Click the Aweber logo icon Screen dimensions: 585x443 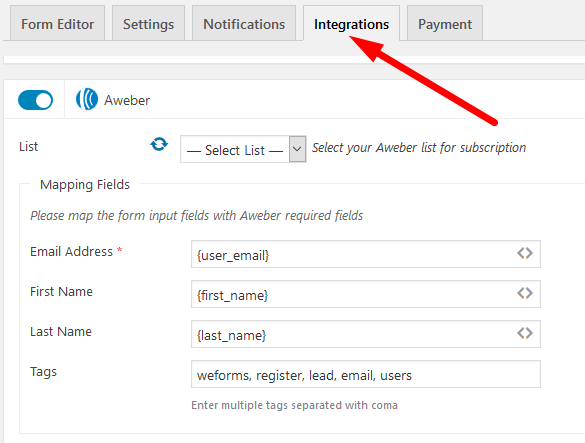(87, 99)
